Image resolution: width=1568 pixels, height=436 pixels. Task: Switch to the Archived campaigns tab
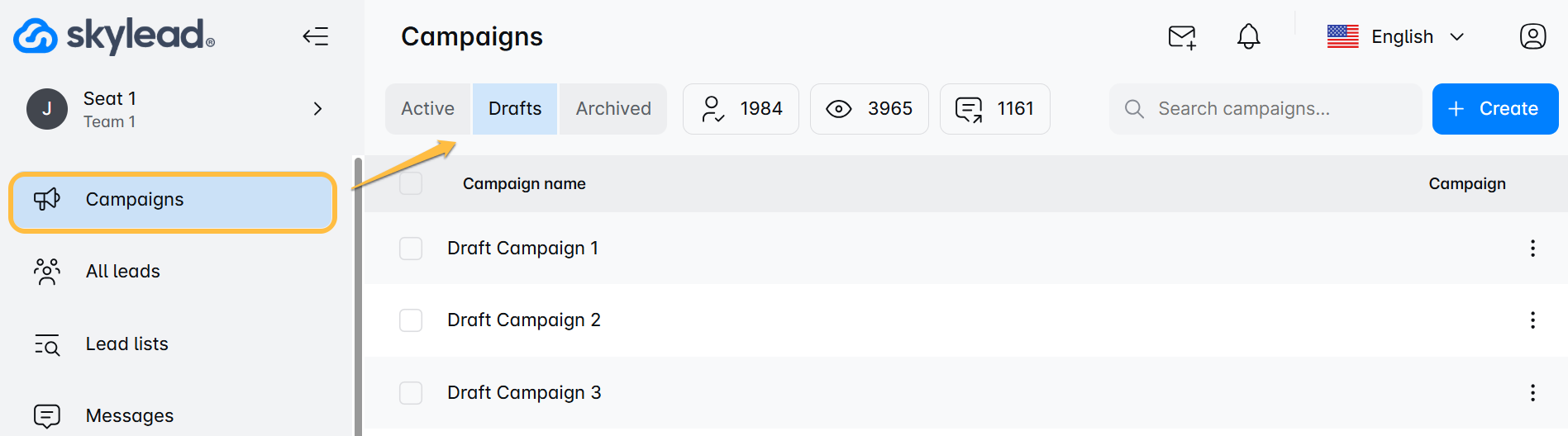coord(613,109)
